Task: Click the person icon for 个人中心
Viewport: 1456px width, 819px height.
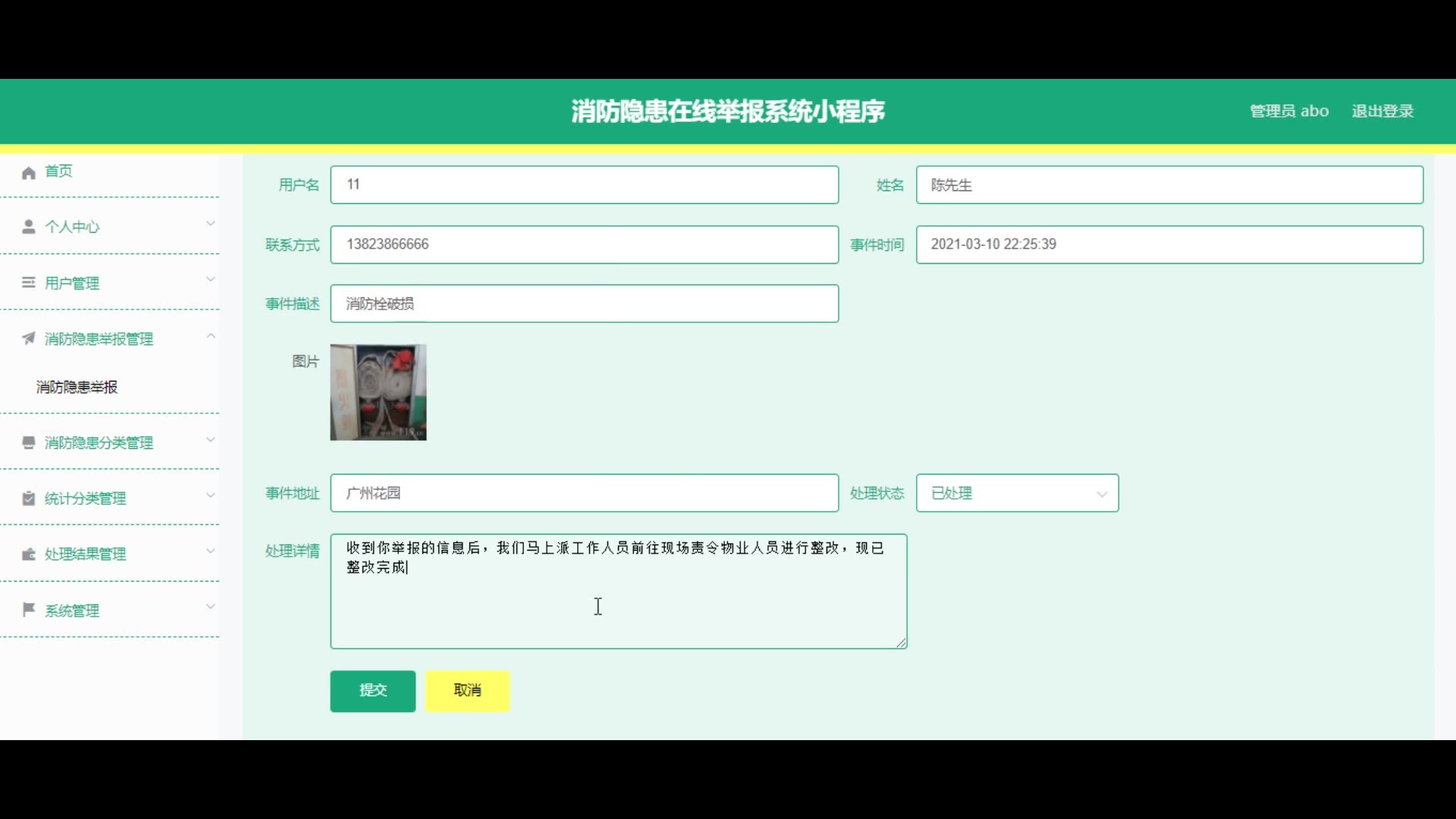Action: [29, 227]
